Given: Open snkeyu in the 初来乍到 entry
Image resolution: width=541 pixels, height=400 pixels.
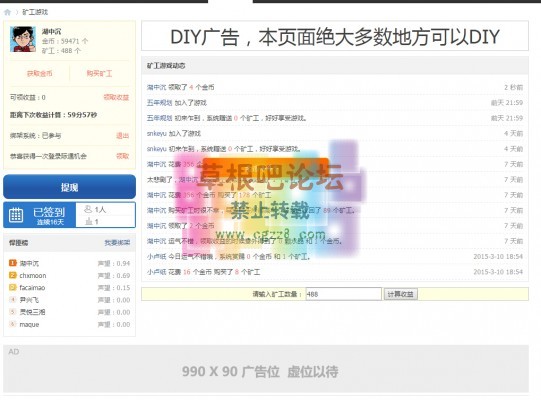Looking at the screenshot, I should click(157, 149).
